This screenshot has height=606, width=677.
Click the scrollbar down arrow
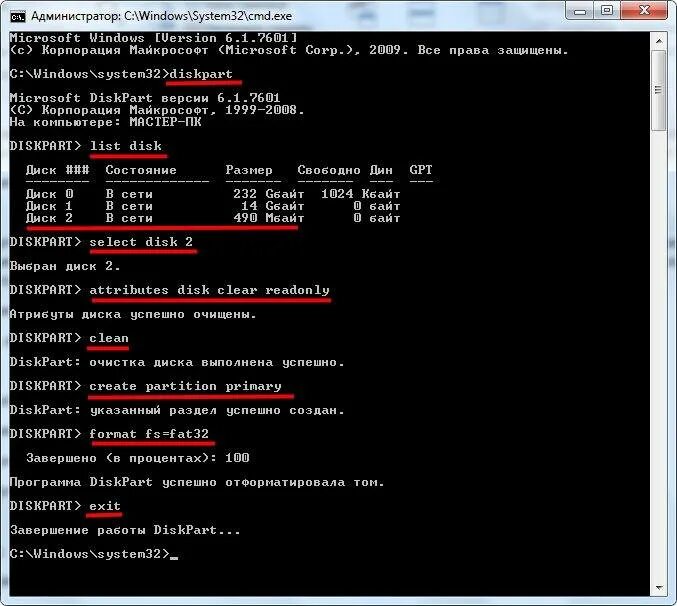click(x=659, y=587)
